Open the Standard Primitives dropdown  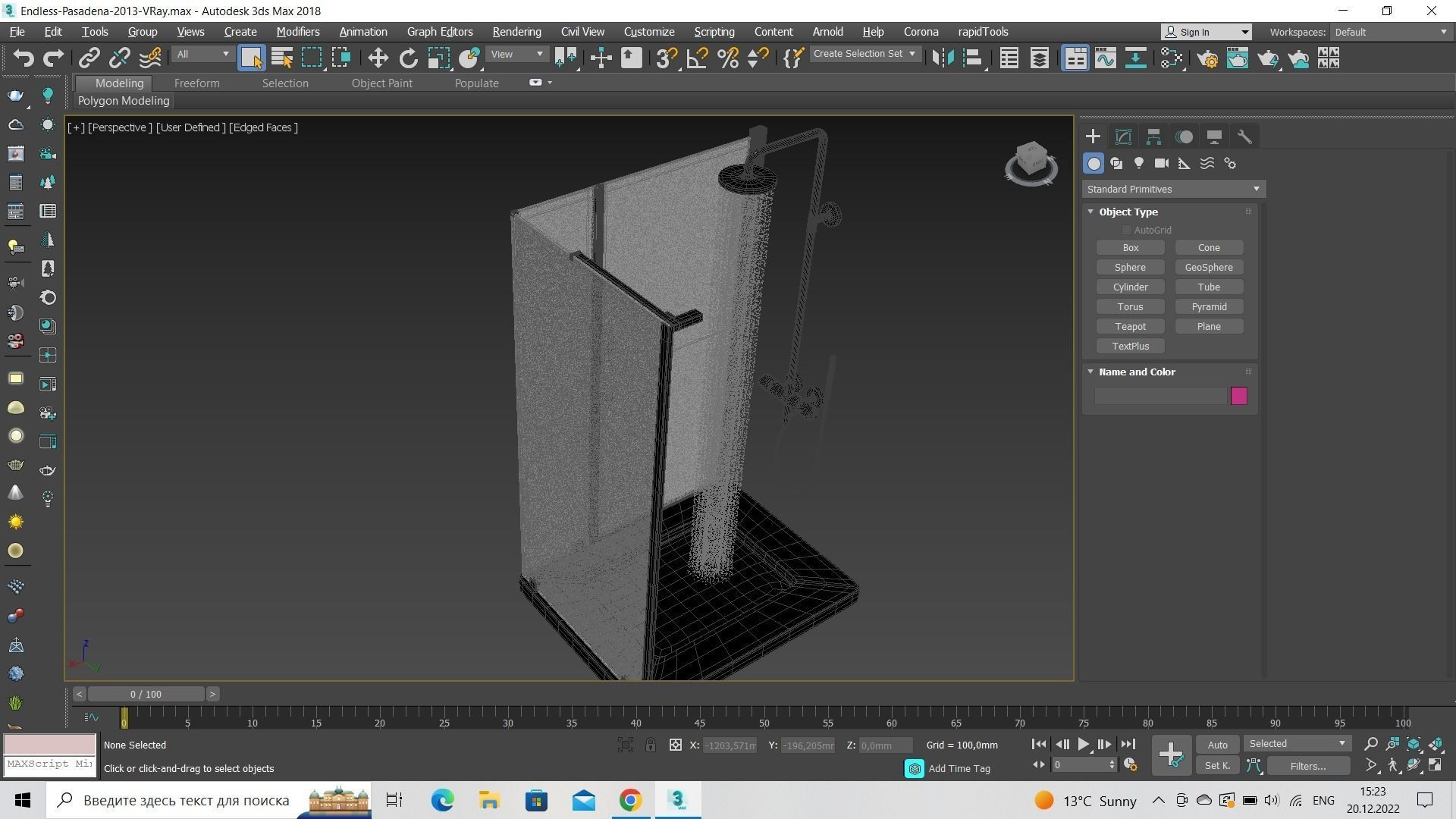coord(1173,189)
